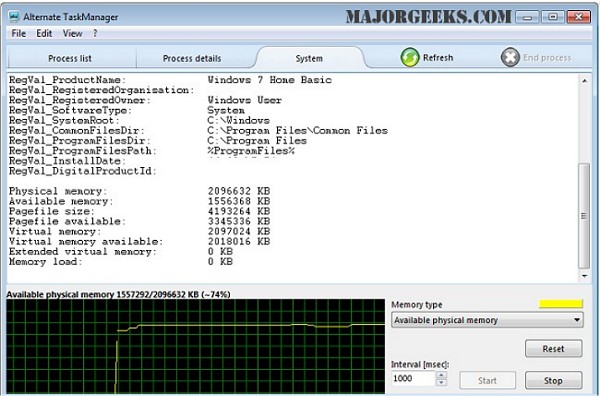This screenshot has width=600, height=396.
Task: Minimize the Alternate TaskManager window
Action: [527, 17]
